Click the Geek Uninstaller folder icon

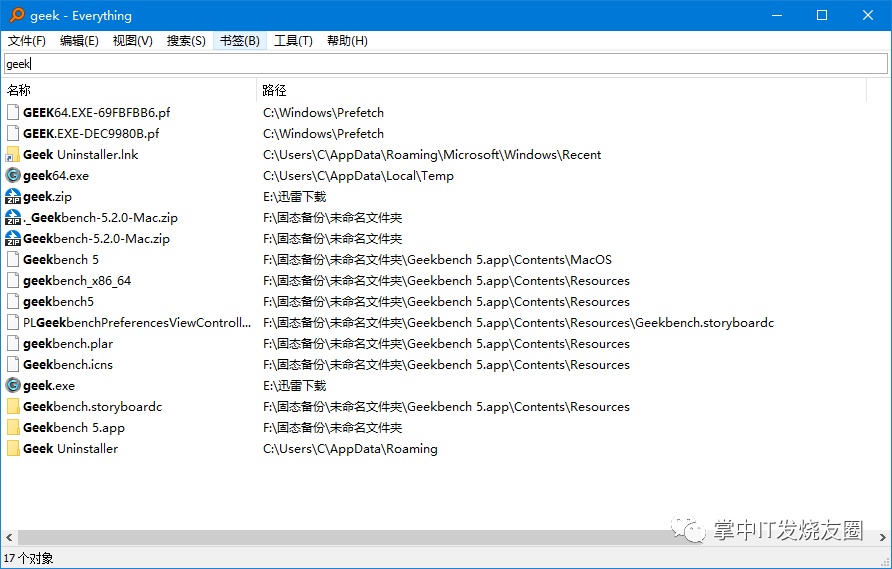pos(13,449)
